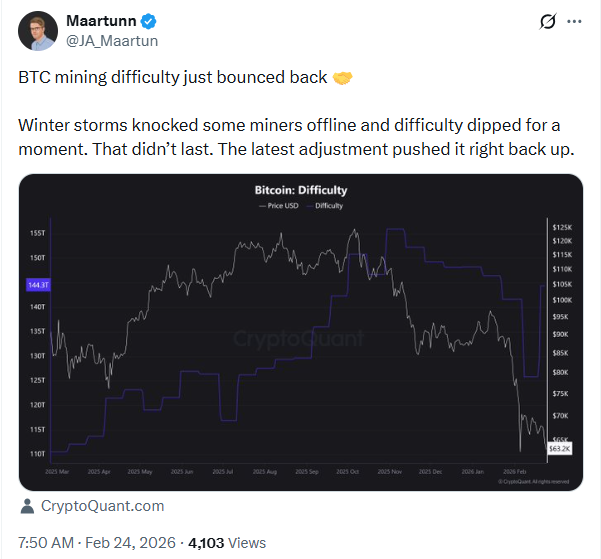Viewport: 601px width, 559px height.
Task: Click the CryptoQuant watermark on the chart
Action: (298, 339)
